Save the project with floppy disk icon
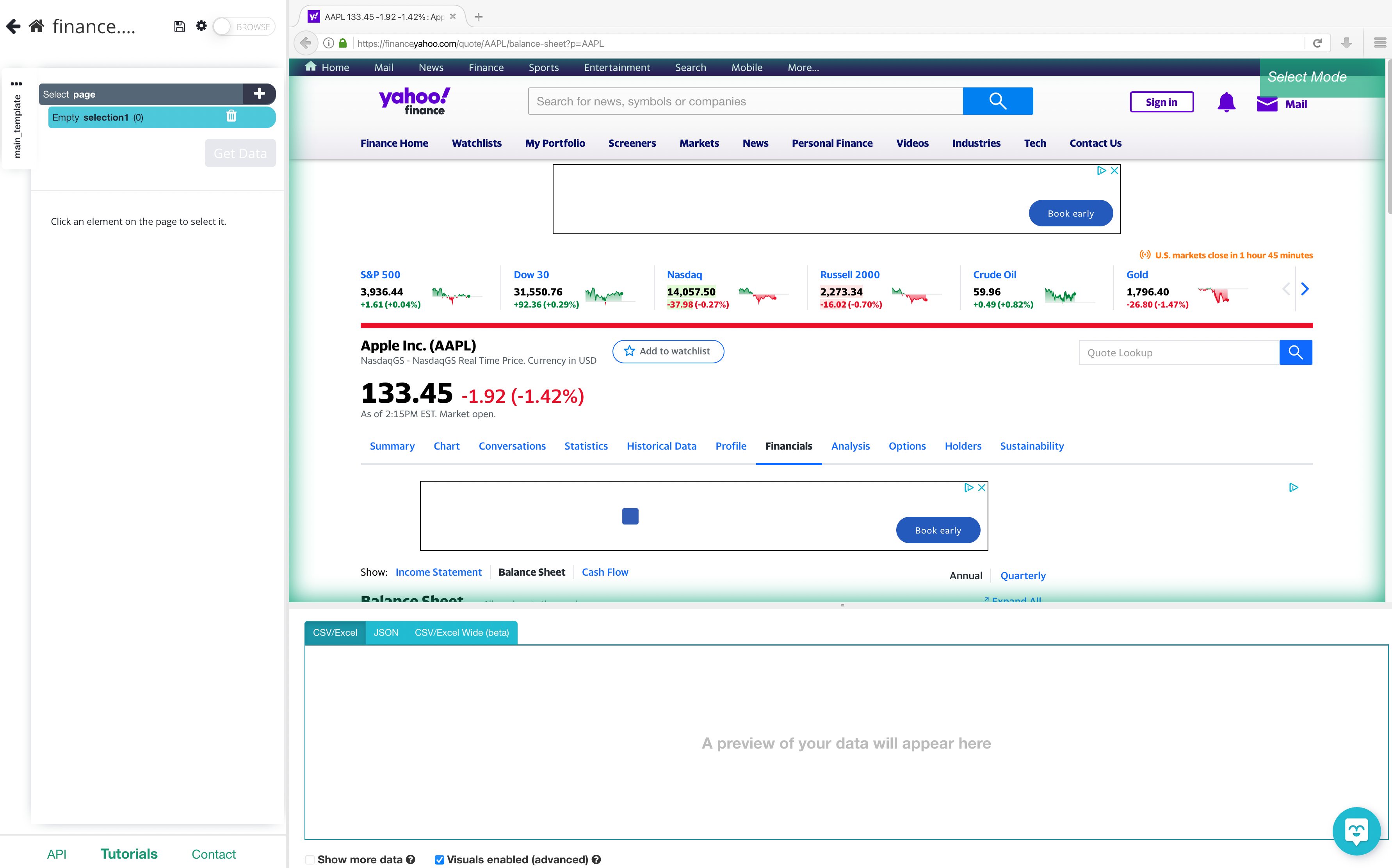This screenshot has width=1392, height=868. pos(180,27)
